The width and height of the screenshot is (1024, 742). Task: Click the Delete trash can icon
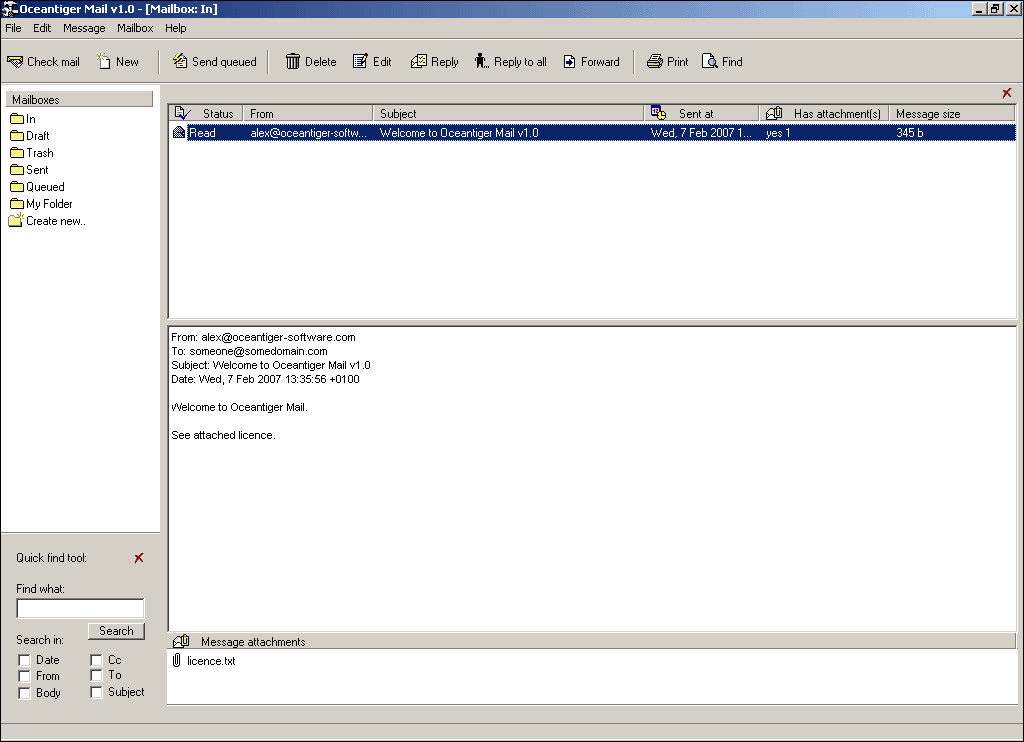[293, 61]
